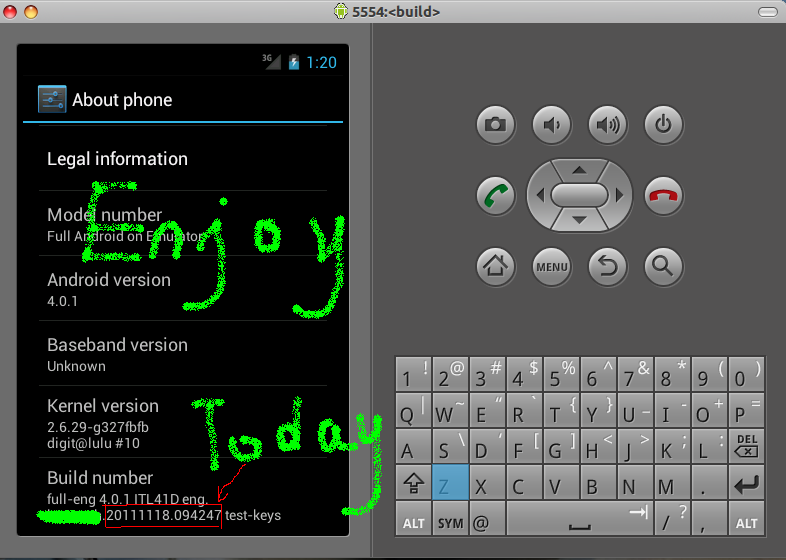Click the W key
This screenshot has height=560, width=786.
point(450,411)
